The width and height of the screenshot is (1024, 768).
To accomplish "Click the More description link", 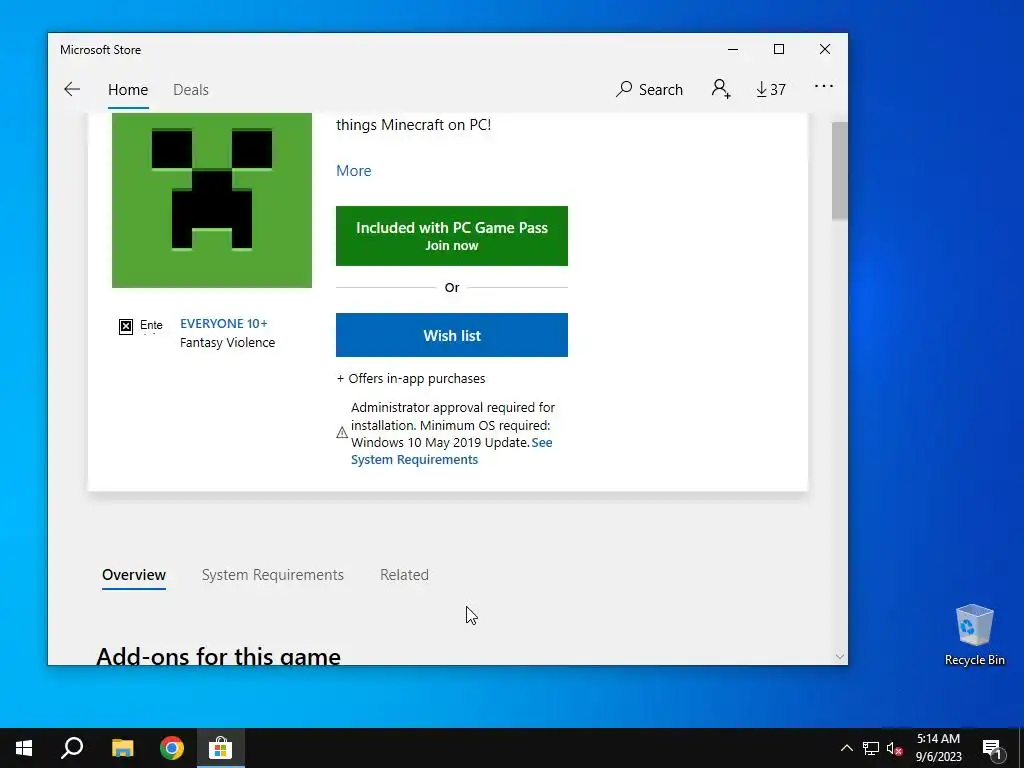I will (353, 170).
